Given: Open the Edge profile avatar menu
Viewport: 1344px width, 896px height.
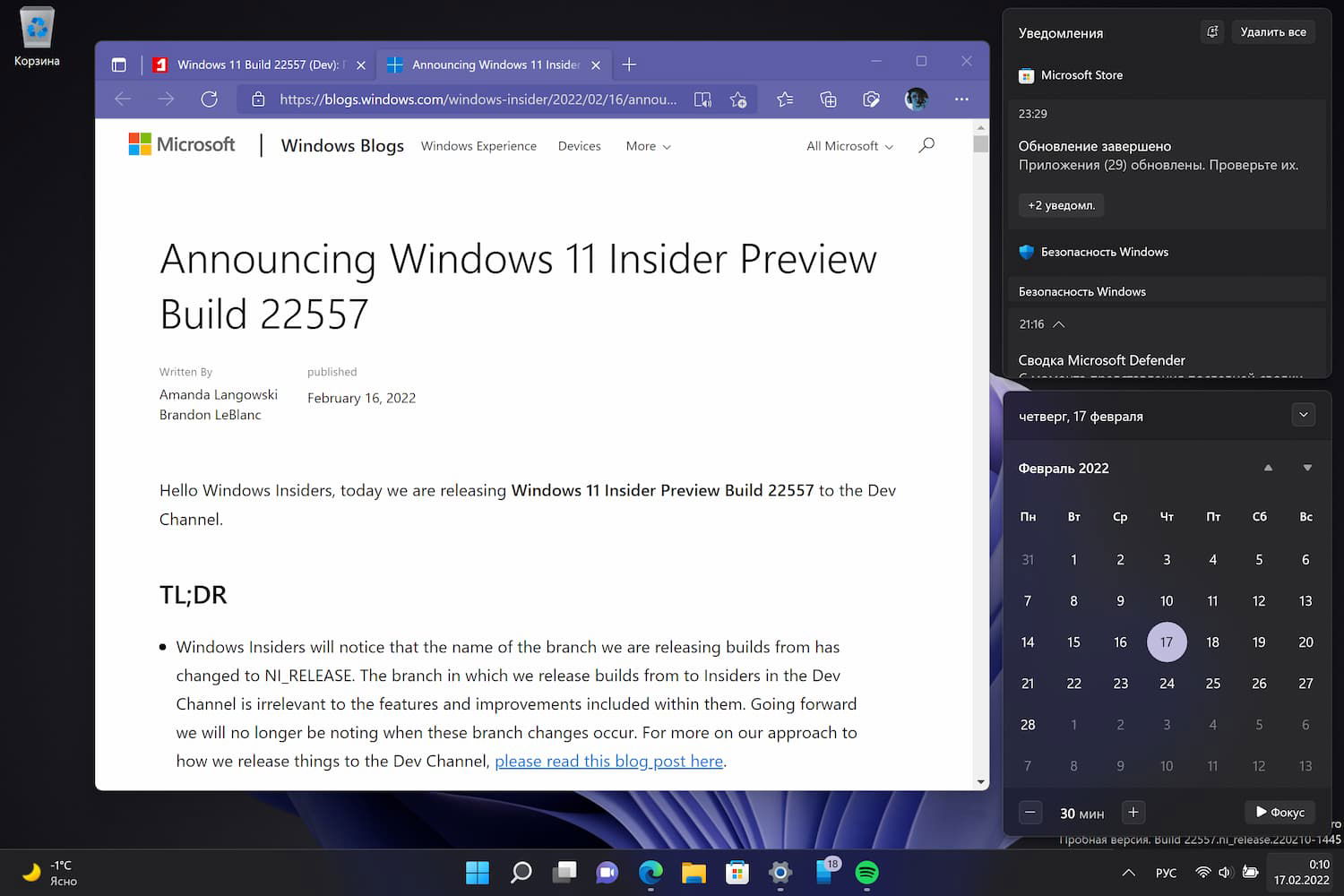Looking at the screenshot, I should pyautogui.click(x=916, y=99).
